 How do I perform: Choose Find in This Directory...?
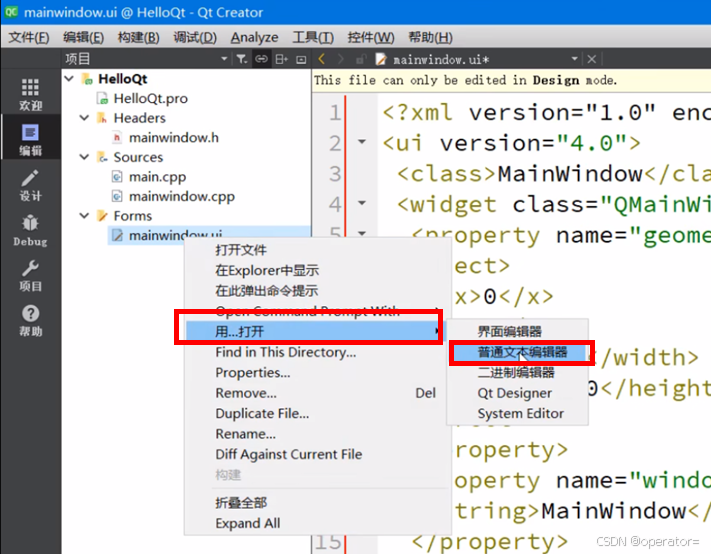click(286, 352)
